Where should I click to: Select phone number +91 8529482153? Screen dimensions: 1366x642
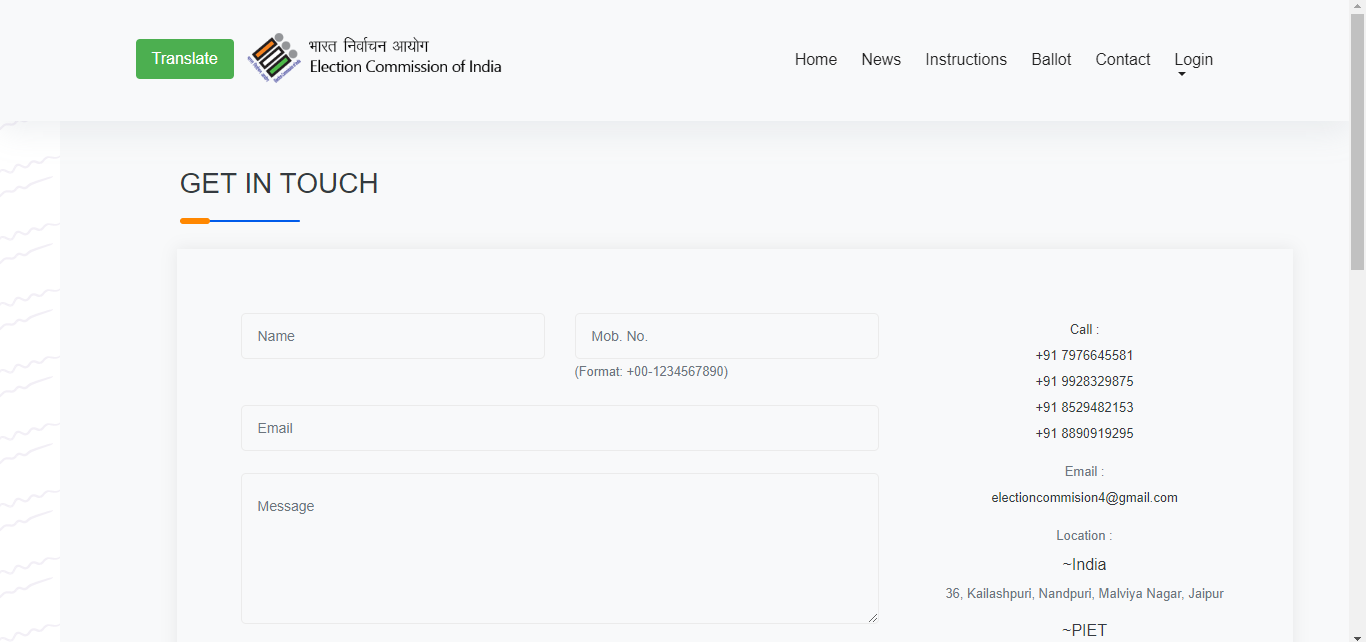1084,408
